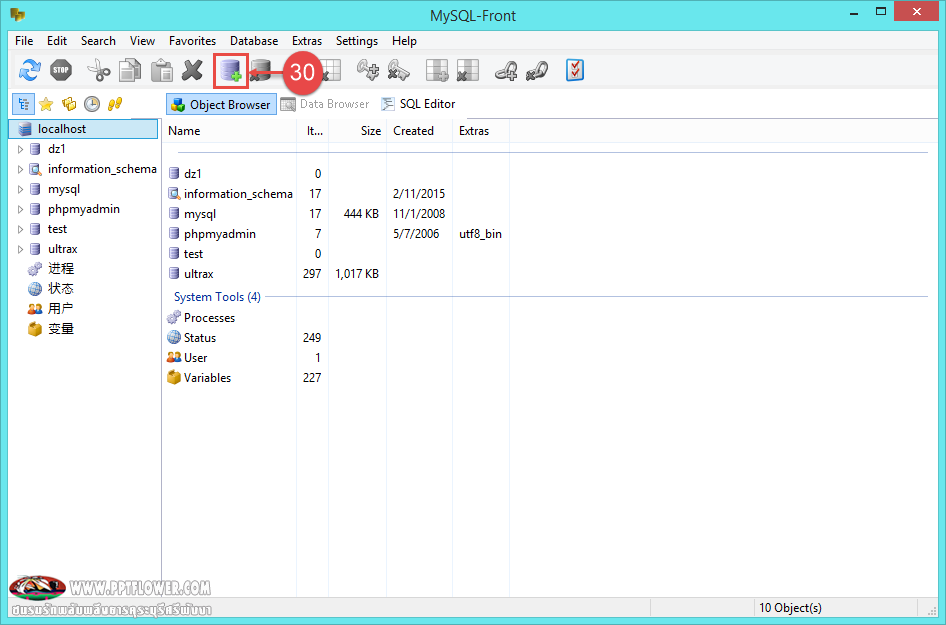Sort by the Created column header
The image size is (946, 625).
(419, 131)
